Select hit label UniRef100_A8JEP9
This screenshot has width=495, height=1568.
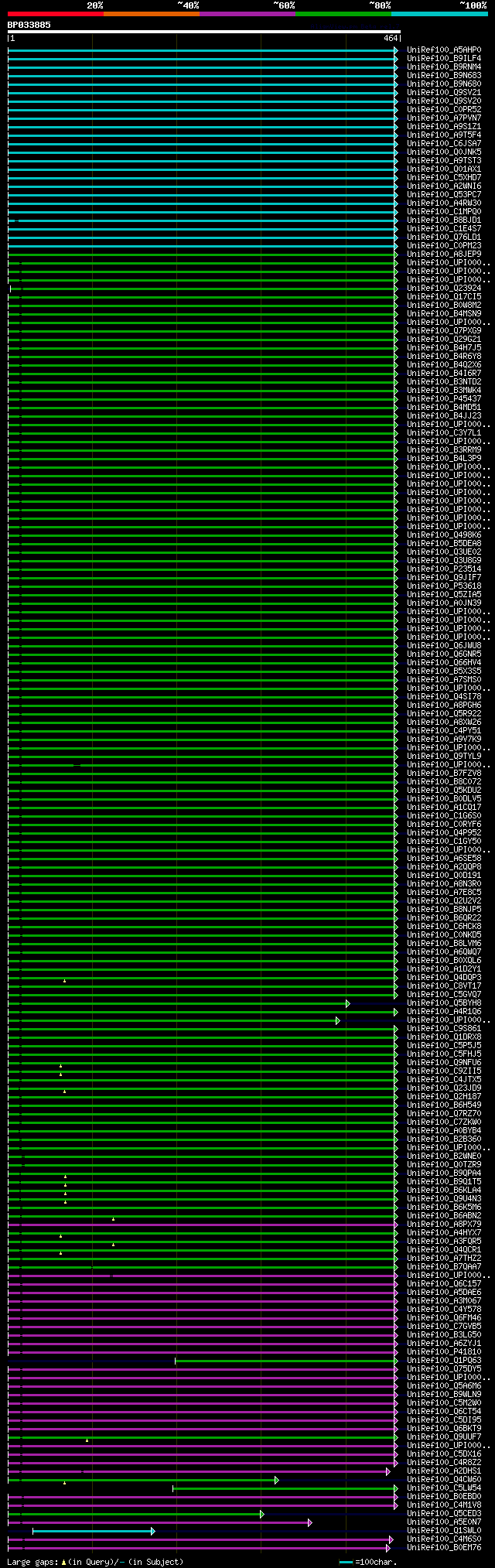[444, 255]
